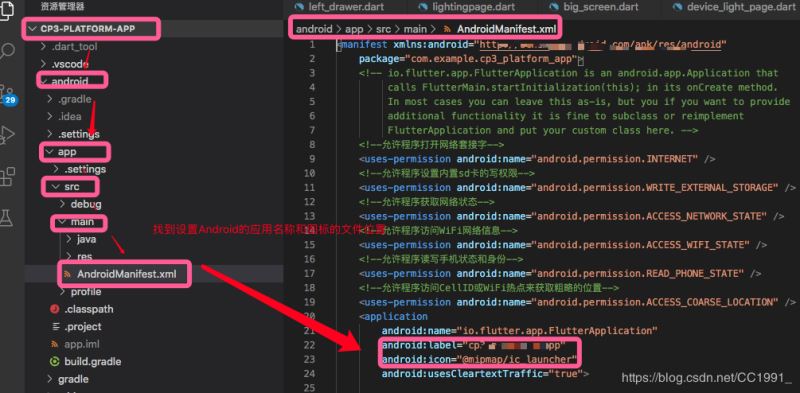
Task: Switch to the device_light_page.dart tab
Action: (740, 7)
